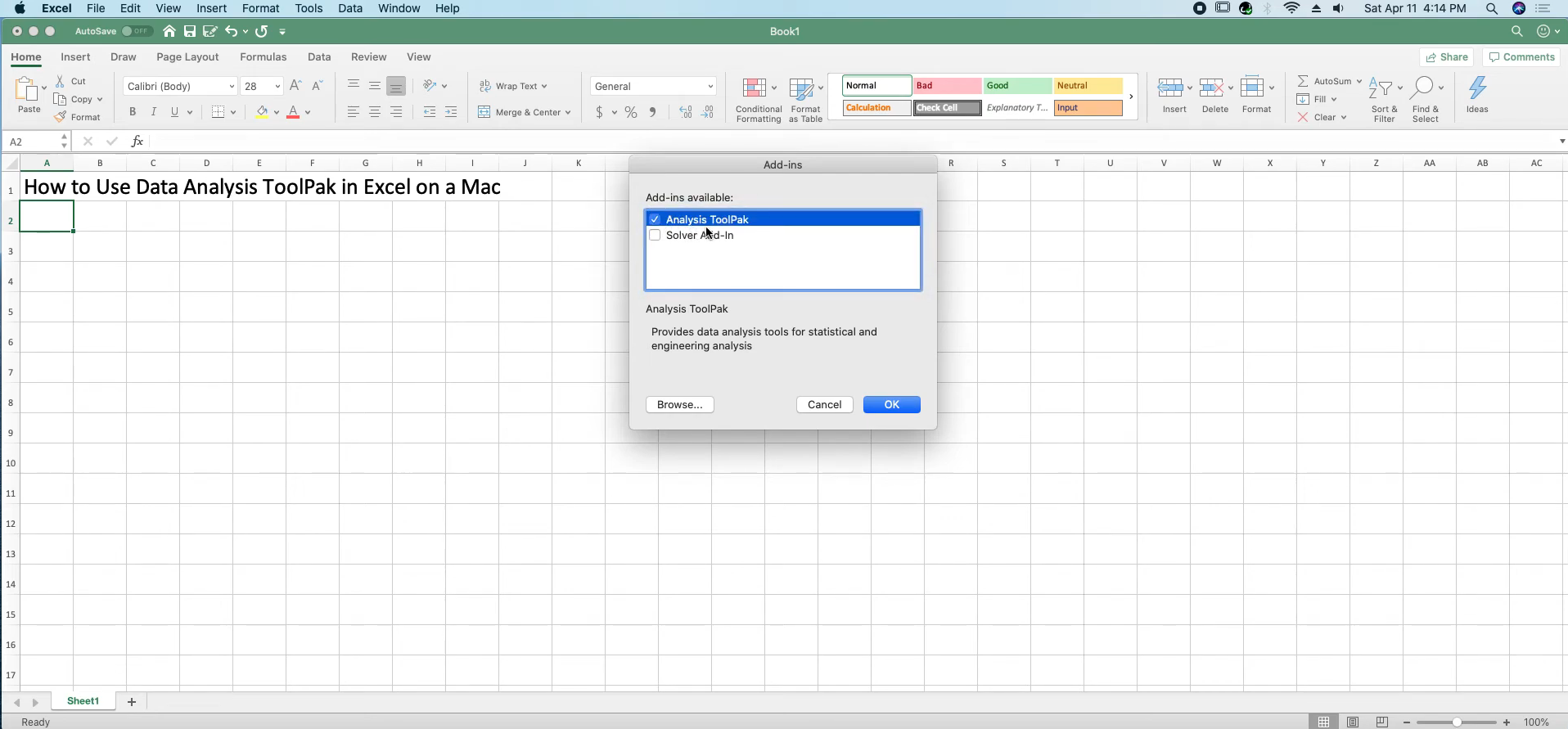Viewport: 1568px width, 729px height.
Task: Open the font size dropdown
Action: point(277,87)
